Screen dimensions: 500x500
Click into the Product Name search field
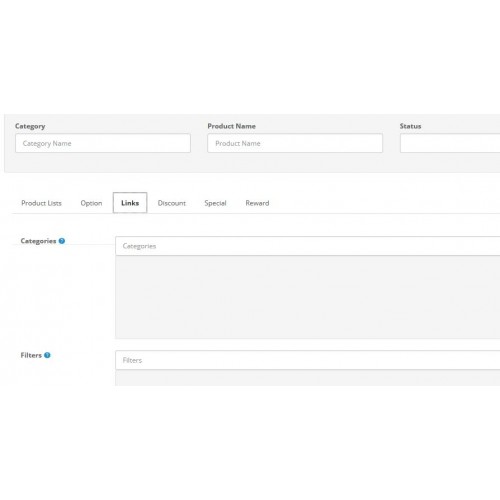tap(295, 143)
